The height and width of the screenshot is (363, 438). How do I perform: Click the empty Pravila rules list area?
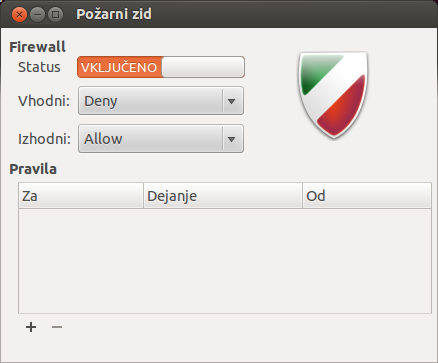coord(225,261)
